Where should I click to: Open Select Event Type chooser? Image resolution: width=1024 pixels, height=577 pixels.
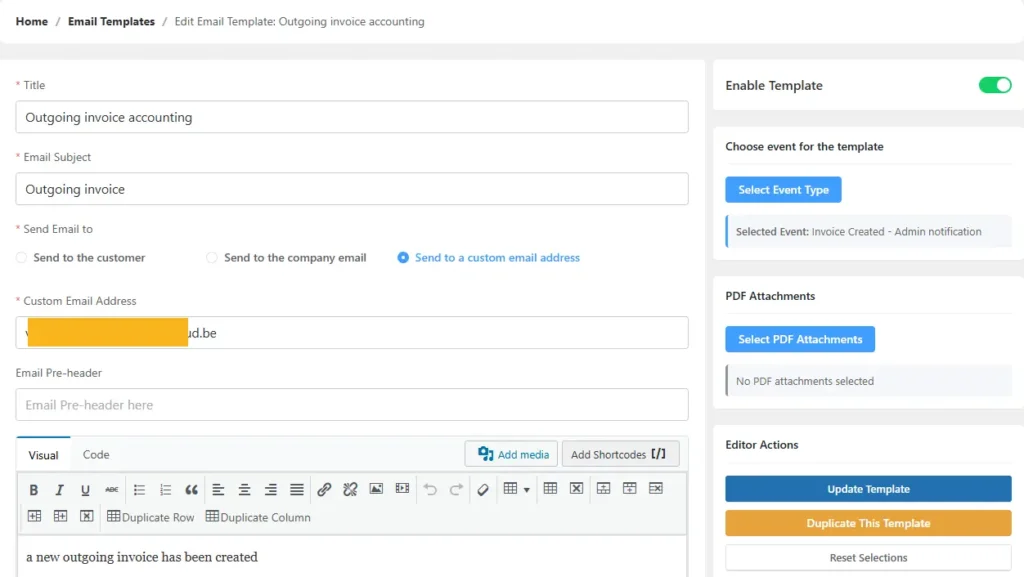[783, 190]
